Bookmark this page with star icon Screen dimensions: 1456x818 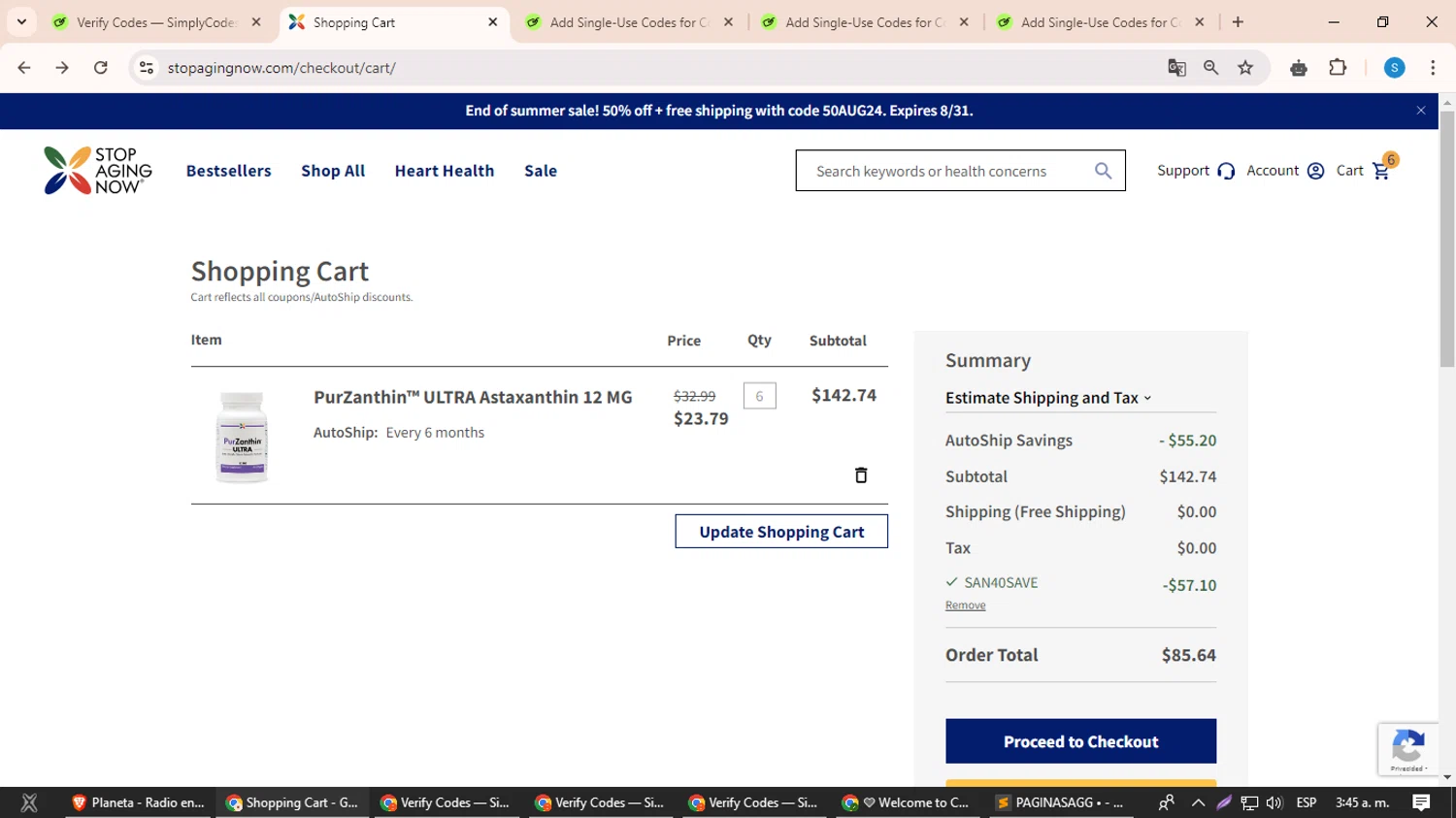point(1245,68)
